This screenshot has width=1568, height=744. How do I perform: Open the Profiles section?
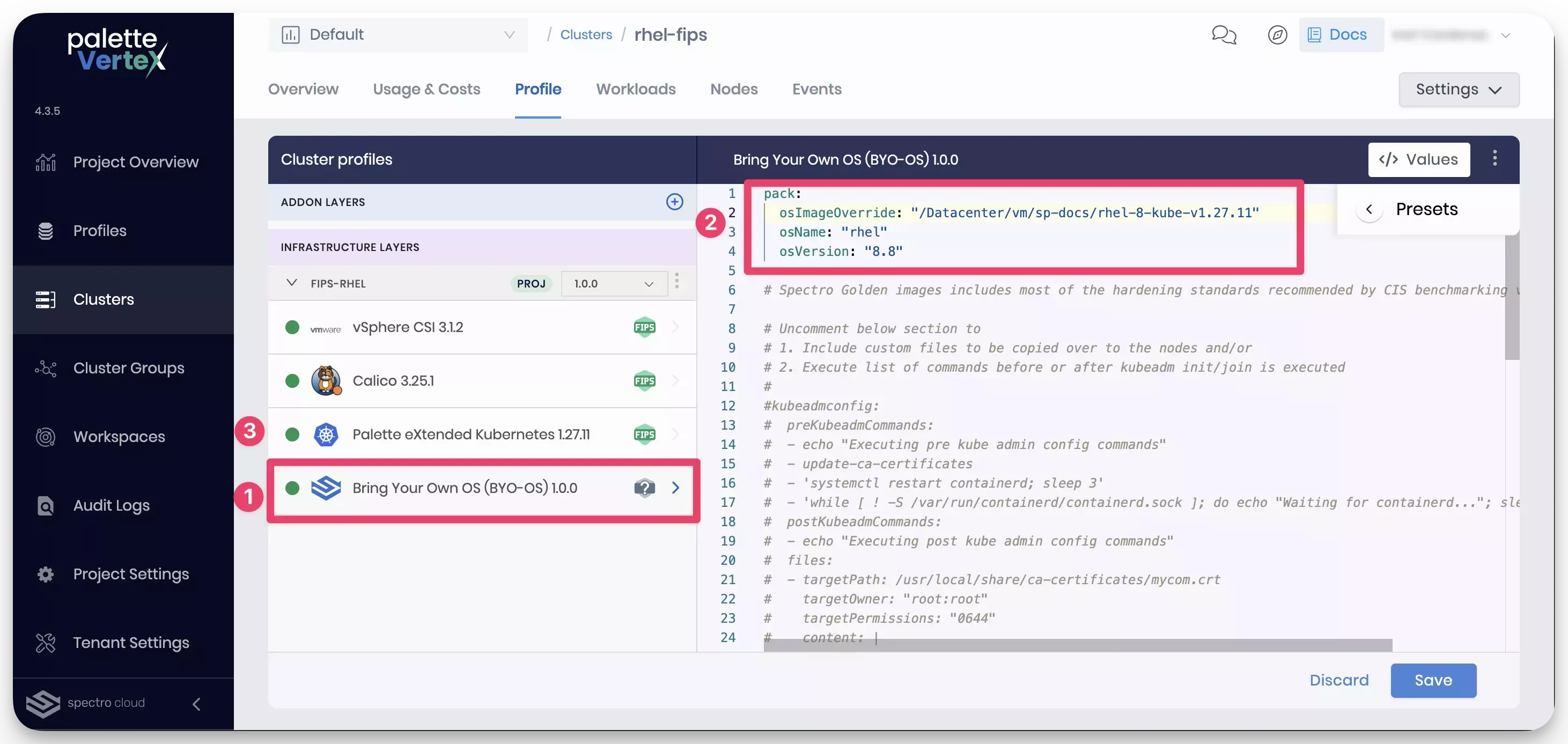point(99,231)
